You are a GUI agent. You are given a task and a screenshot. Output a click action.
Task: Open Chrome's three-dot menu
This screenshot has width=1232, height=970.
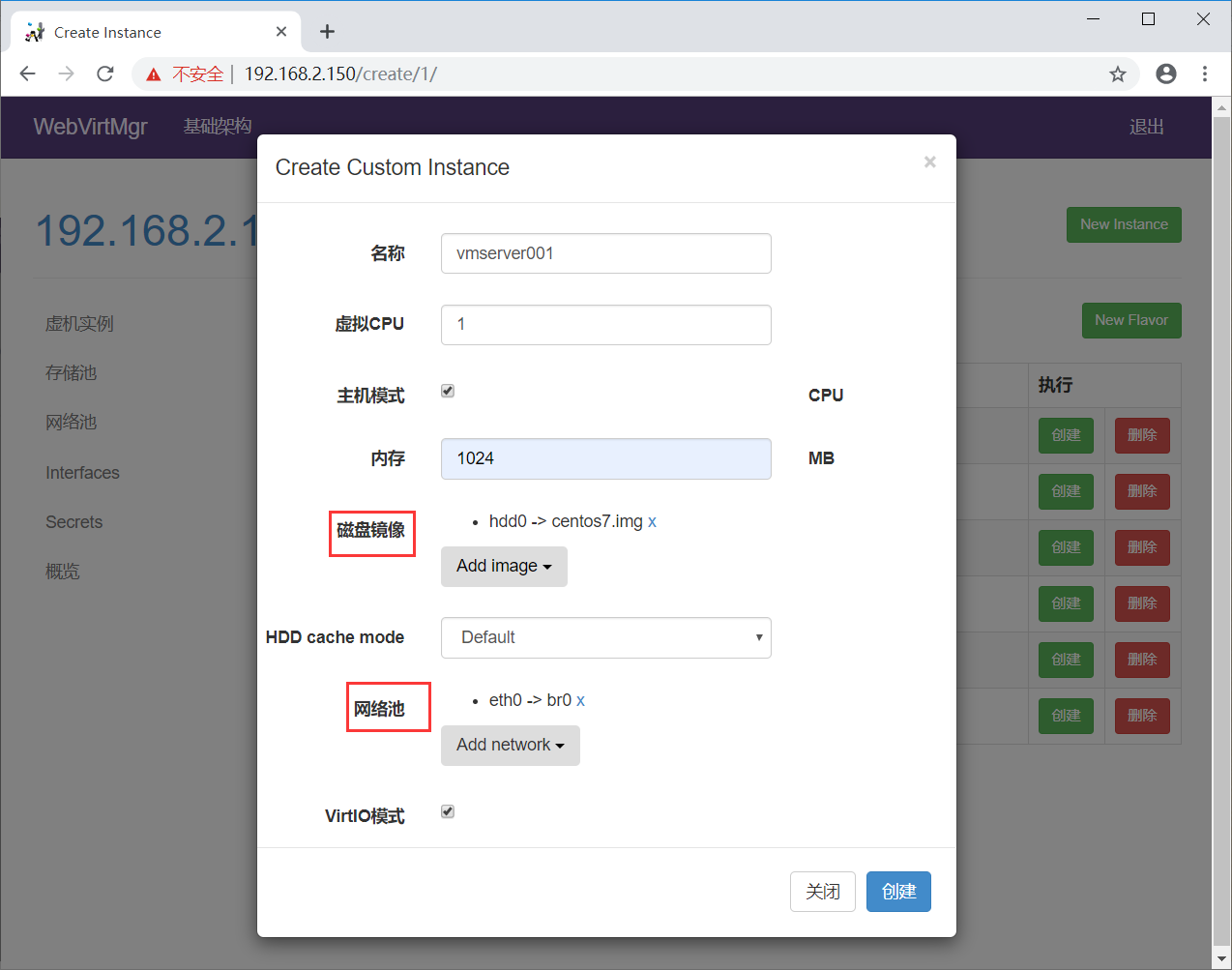(1205, 73)
